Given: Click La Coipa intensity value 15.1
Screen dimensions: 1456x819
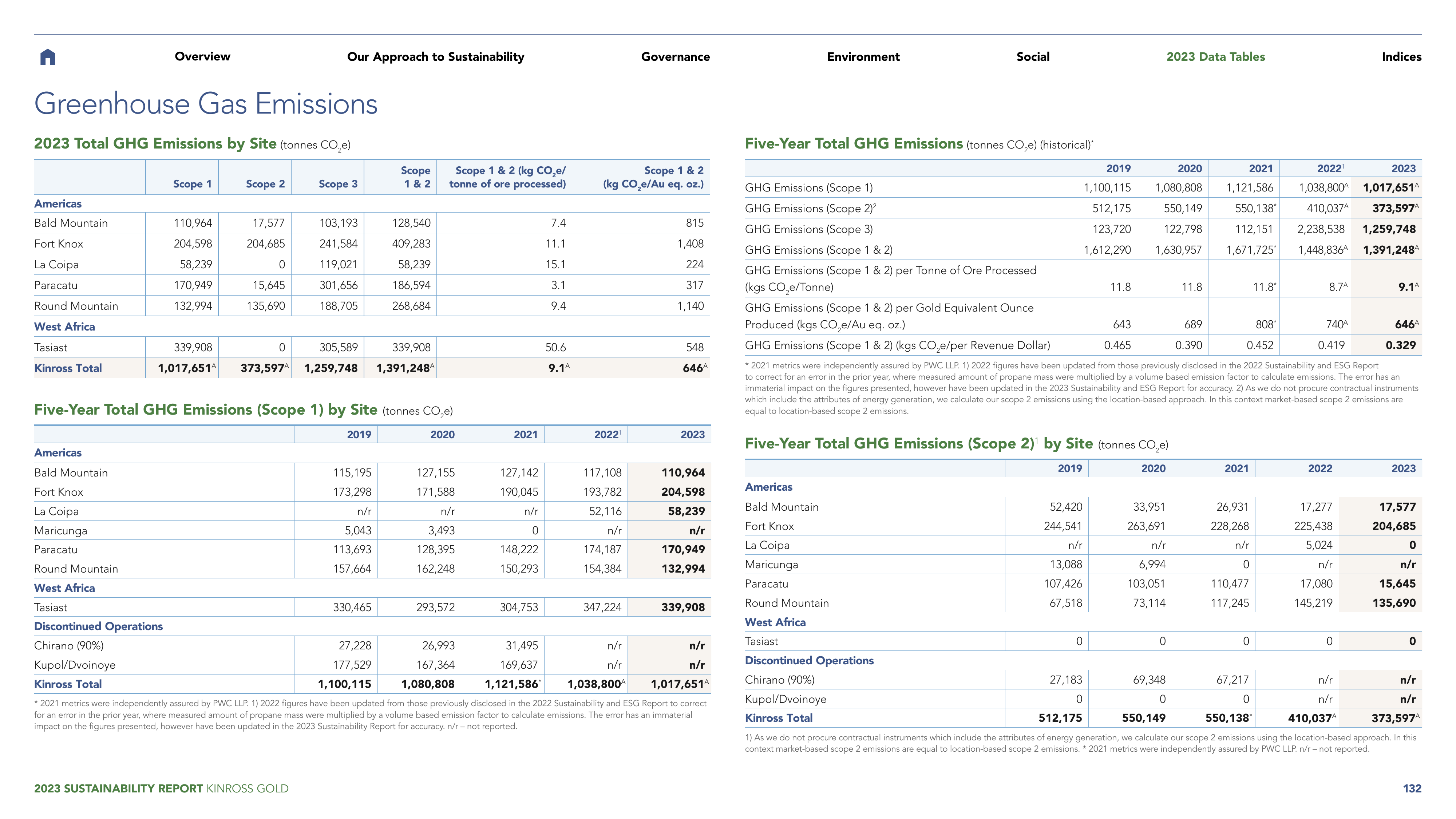Looking at the screenshot, I should click(x=555, y=265).
